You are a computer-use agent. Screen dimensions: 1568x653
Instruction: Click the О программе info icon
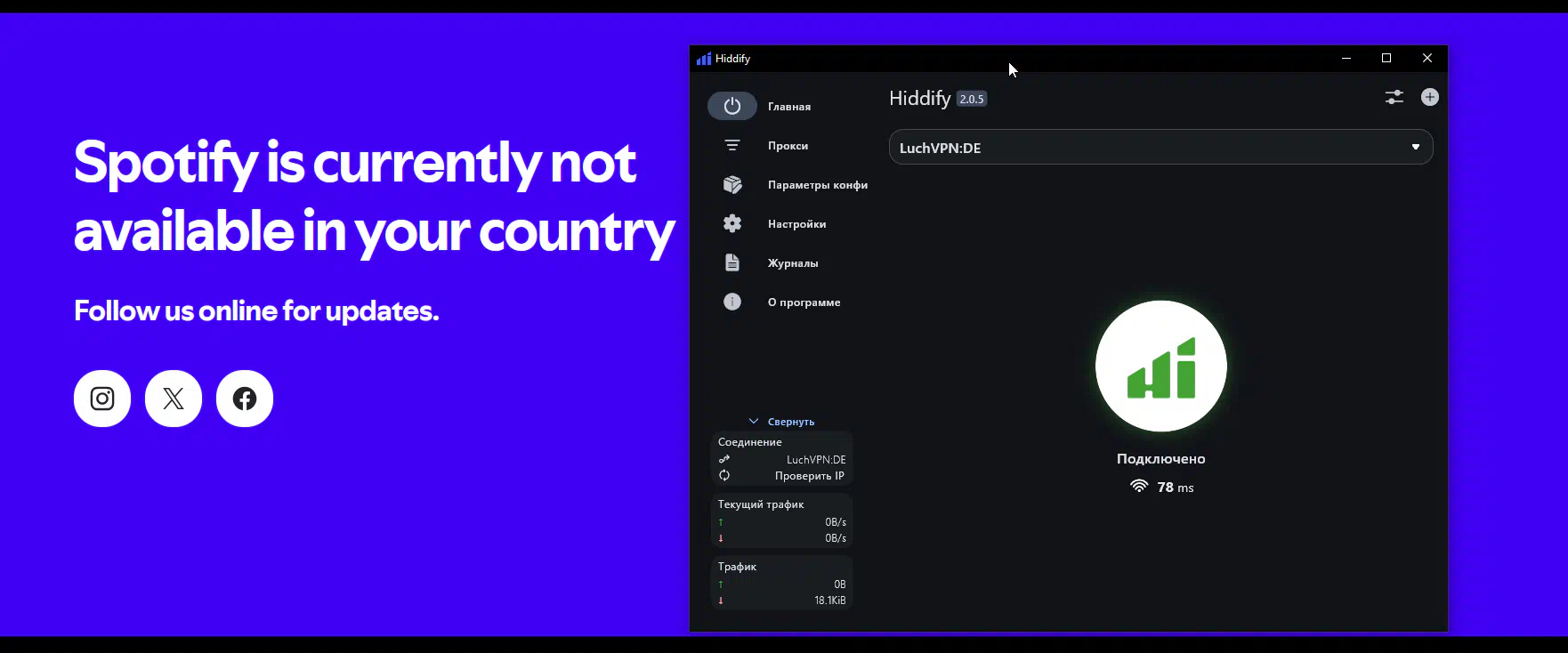732,302
